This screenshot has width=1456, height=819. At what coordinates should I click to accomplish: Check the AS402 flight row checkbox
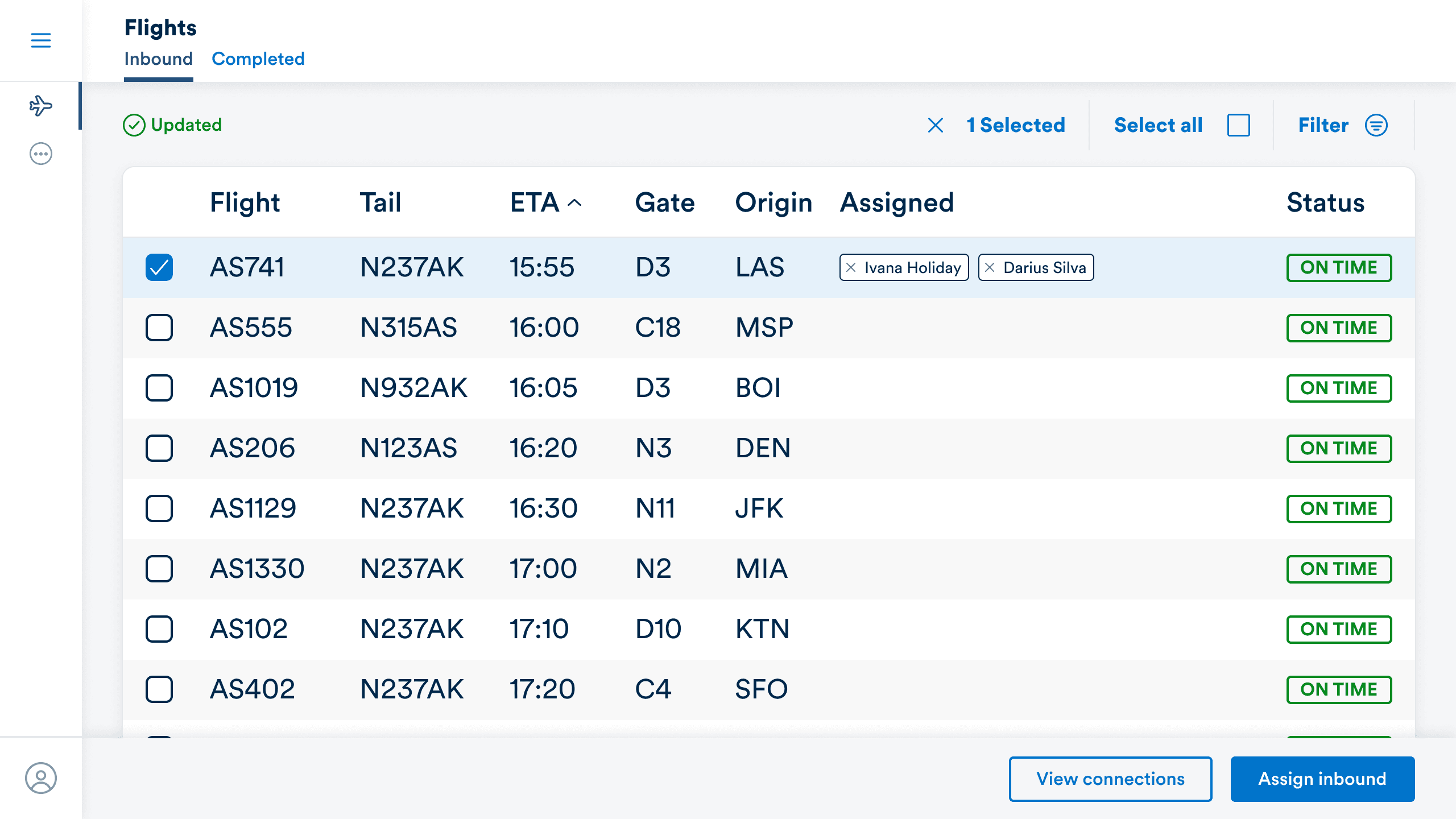[159, 689]
